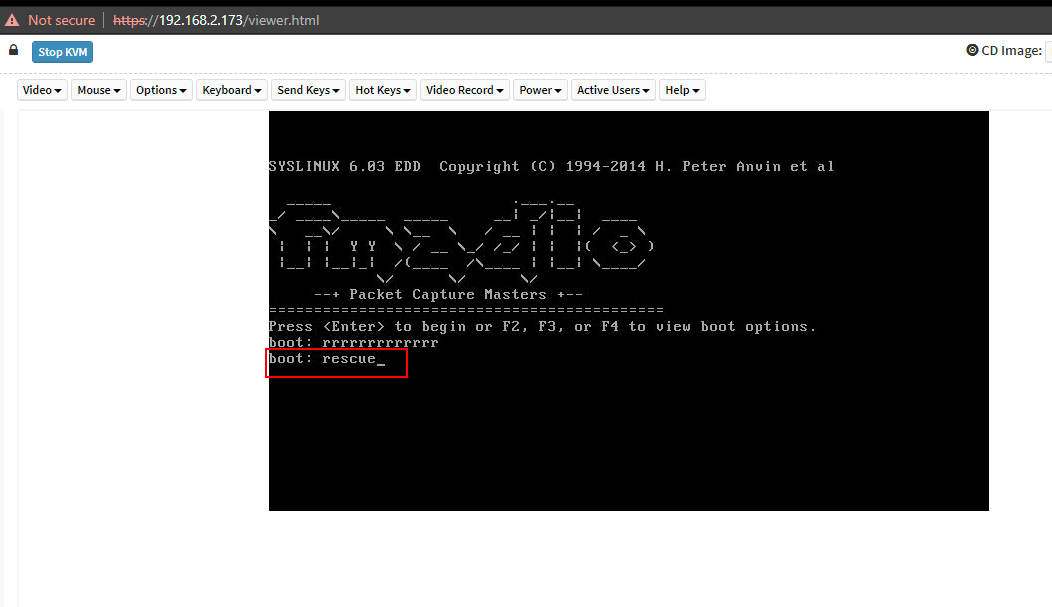Open the Keyboard menu
The width and height of the screenshot is (1052, 607).
click(232, 90)
